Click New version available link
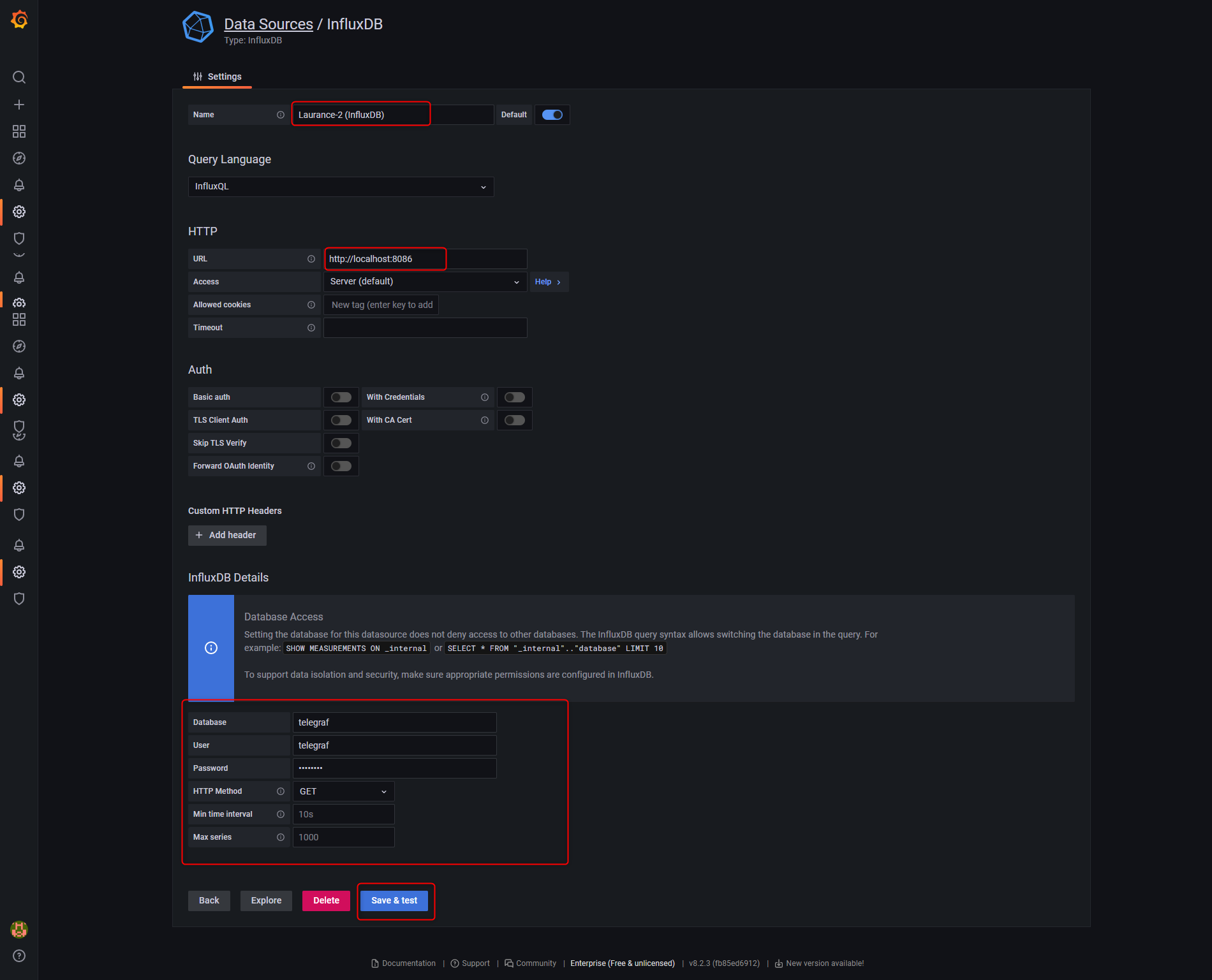This screenshot has height=980, width=1212. tap(820, 963)
